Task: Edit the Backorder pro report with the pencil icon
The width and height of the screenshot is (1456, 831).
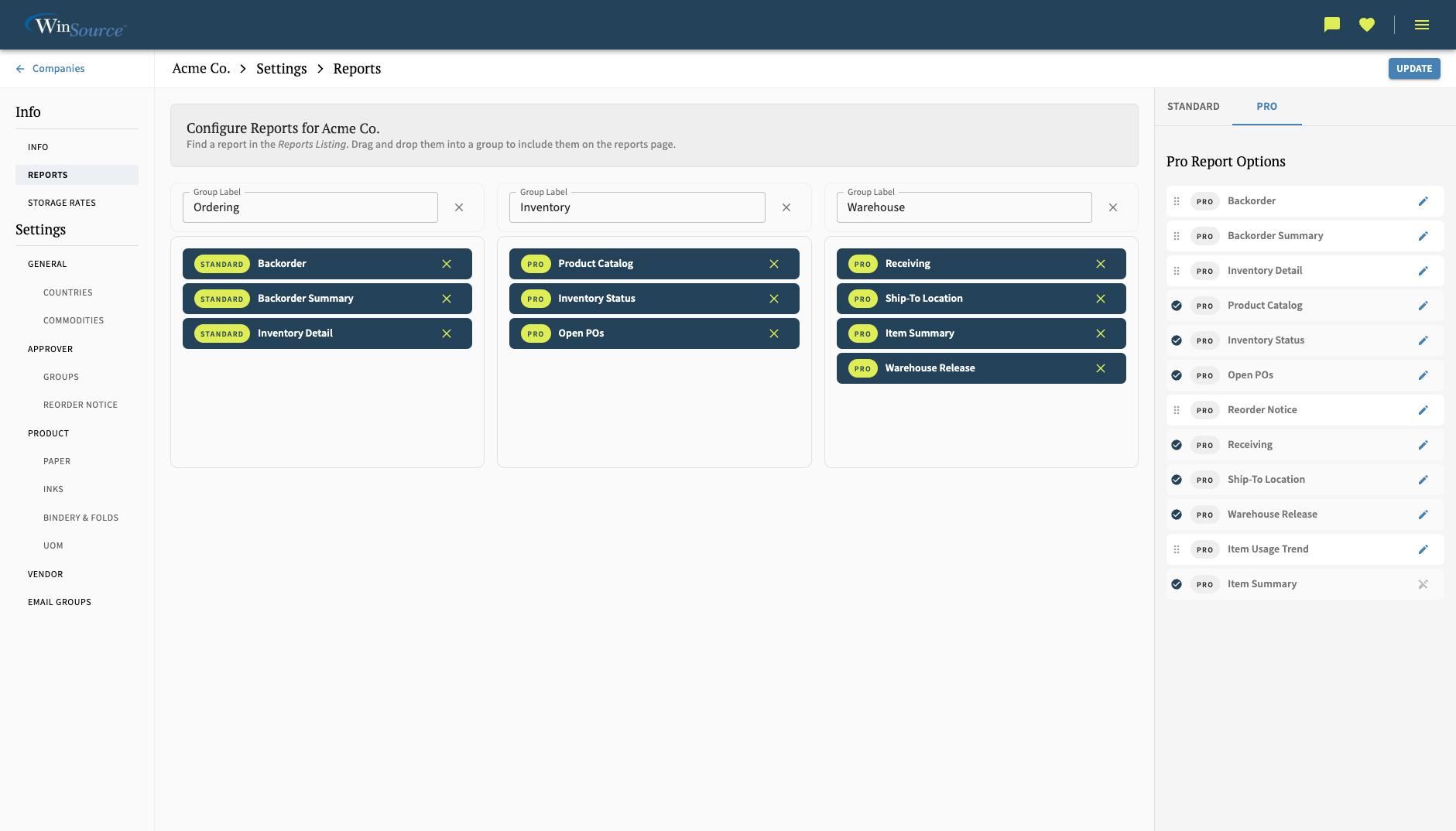Action: 1423,200
